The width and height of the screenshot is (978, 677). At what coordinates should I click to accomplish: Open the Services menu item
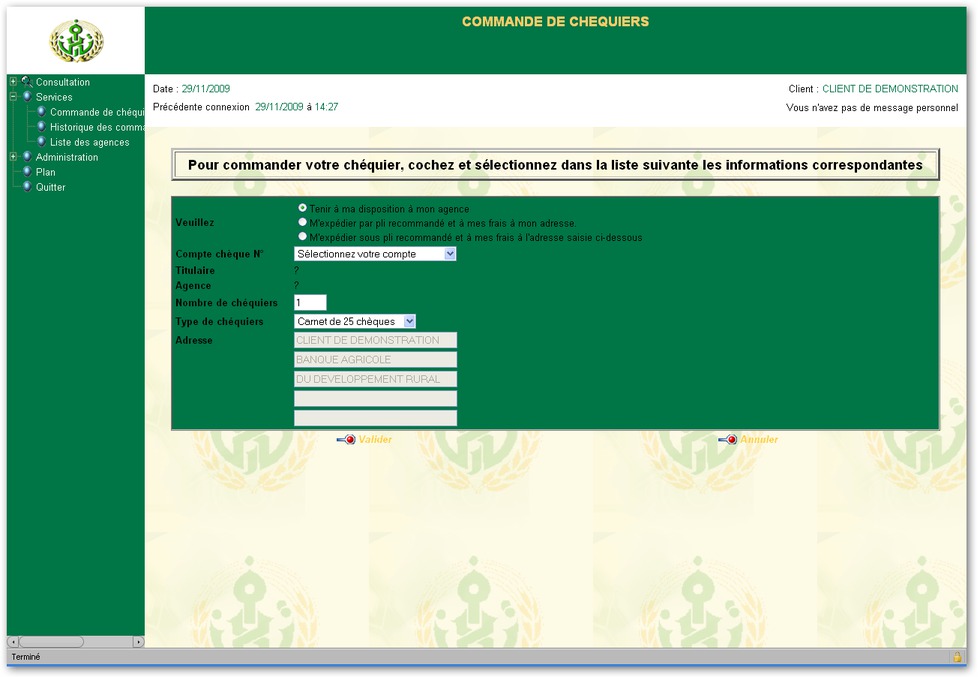click(x=54, y=97)
